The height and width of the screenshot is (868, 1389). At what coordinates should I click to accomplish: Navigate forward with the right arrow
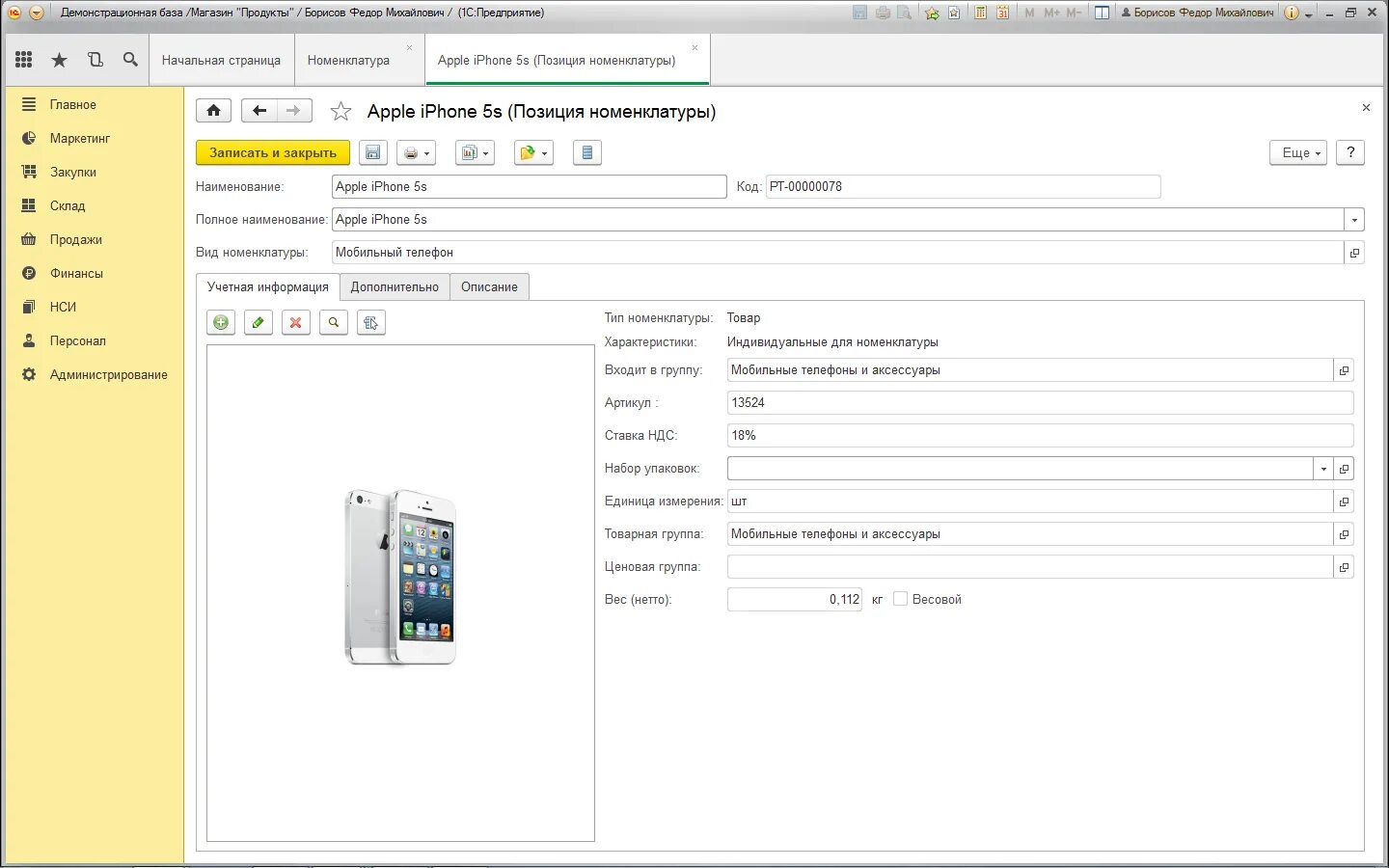pos(294,111)
